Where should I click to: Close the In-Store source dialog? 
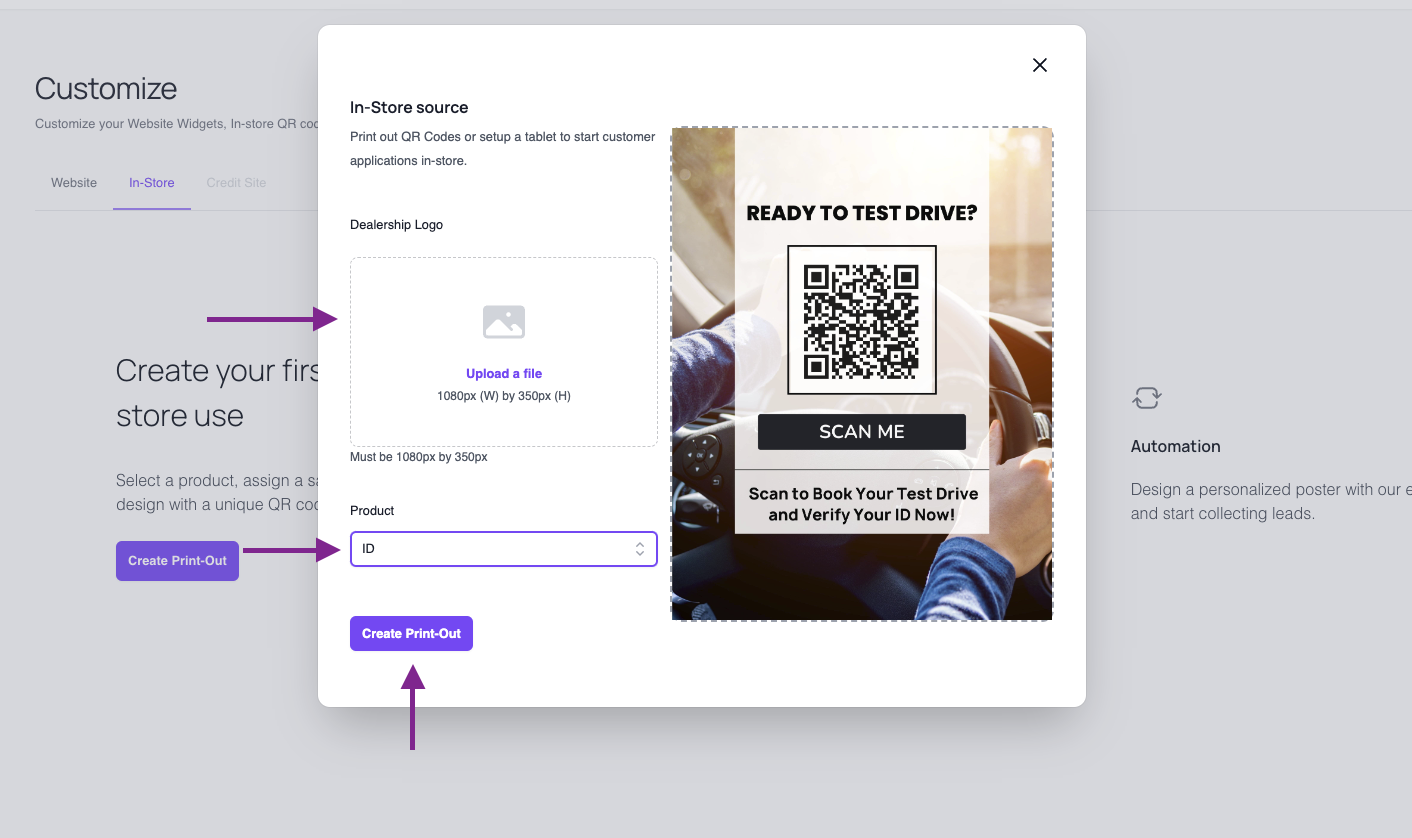(1040, 65)
